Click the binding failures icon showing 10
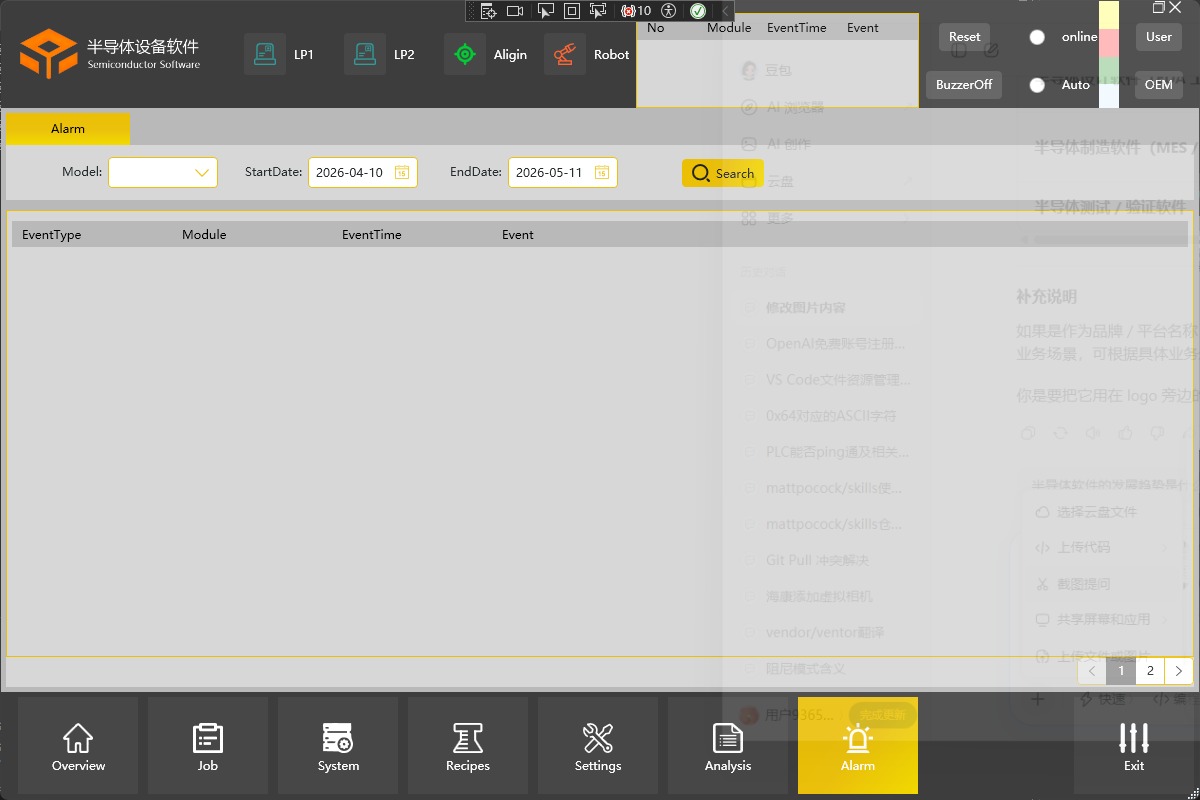1200x800 pixels. pyautogui.click(x=636, y=11)
